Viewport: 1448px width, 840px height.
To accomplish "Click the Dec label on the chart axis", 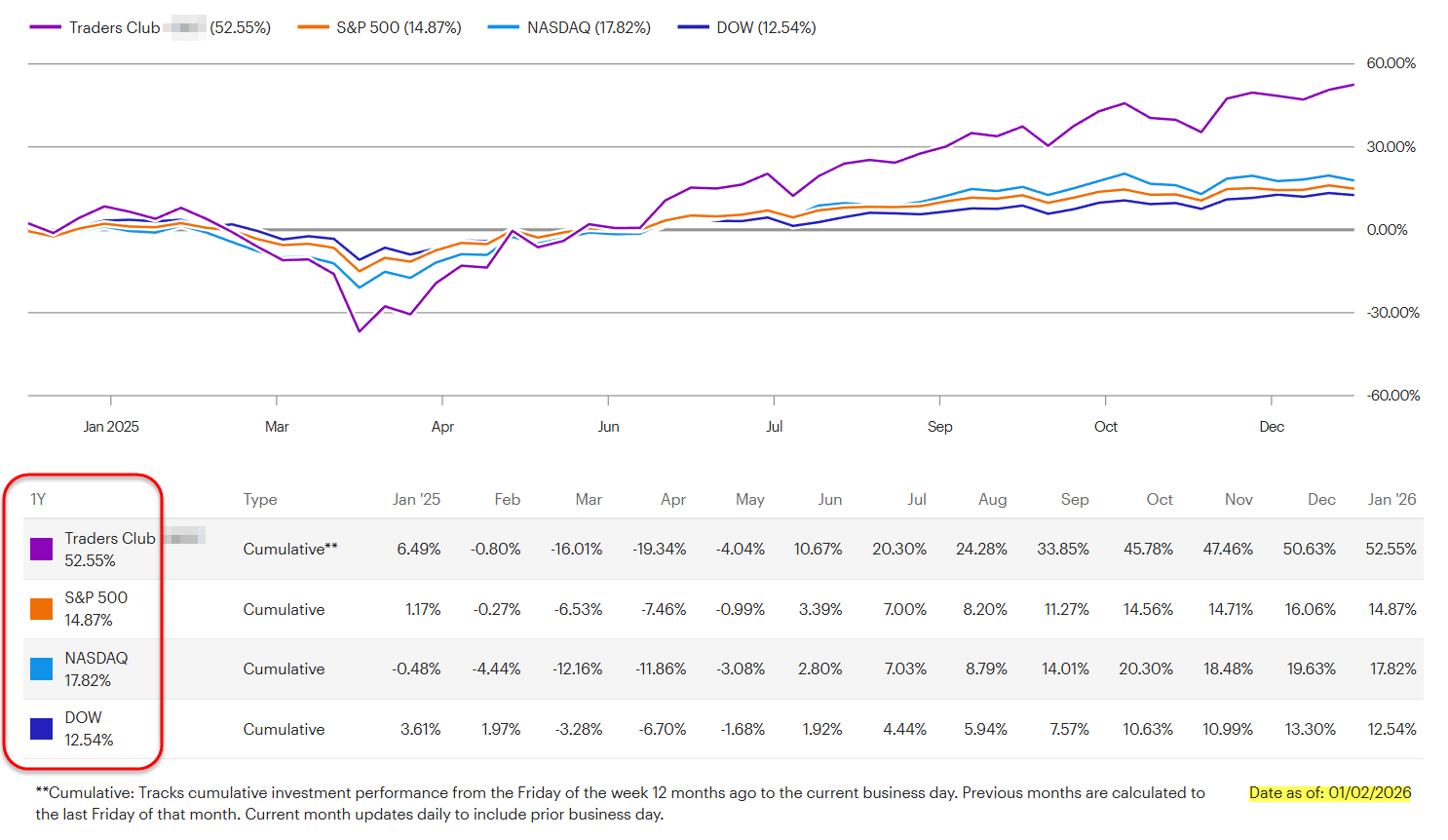I will 1272,427.
